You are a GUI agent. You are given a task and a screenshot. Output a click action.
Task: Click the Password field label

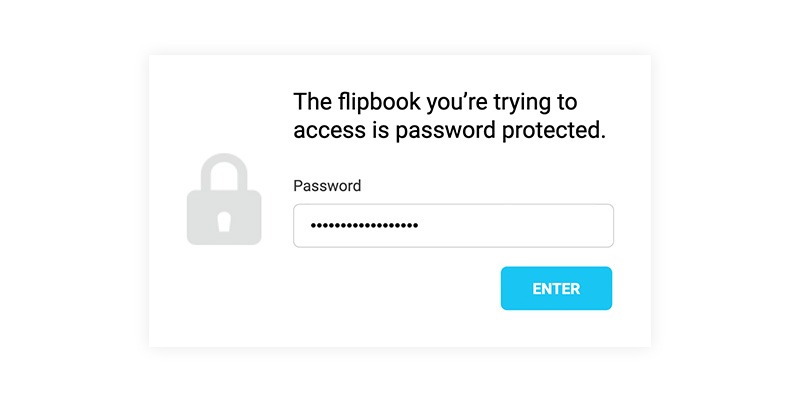(x=327, y=186)
